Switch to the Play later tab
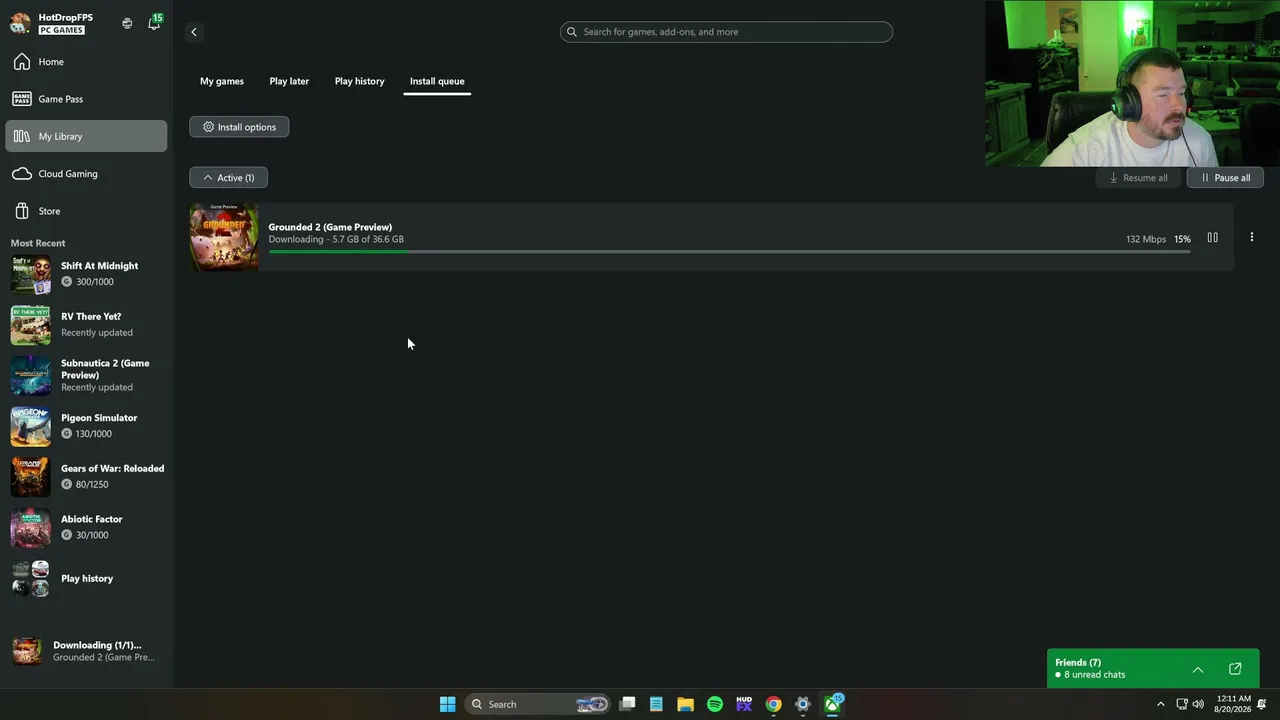1280x720 pixels. 289,81
